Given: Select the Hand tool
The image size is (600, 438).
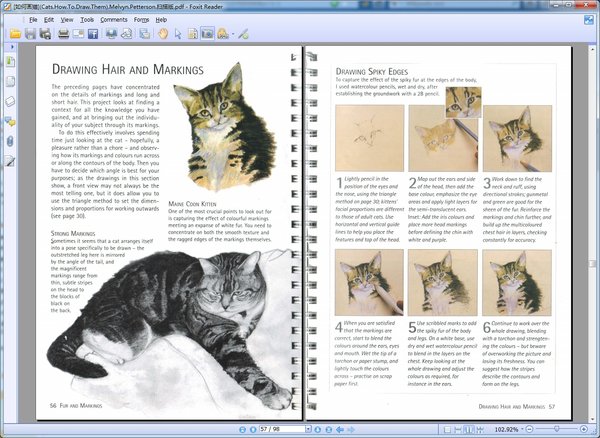Looking at the screenshot, I should coord(163,34).
